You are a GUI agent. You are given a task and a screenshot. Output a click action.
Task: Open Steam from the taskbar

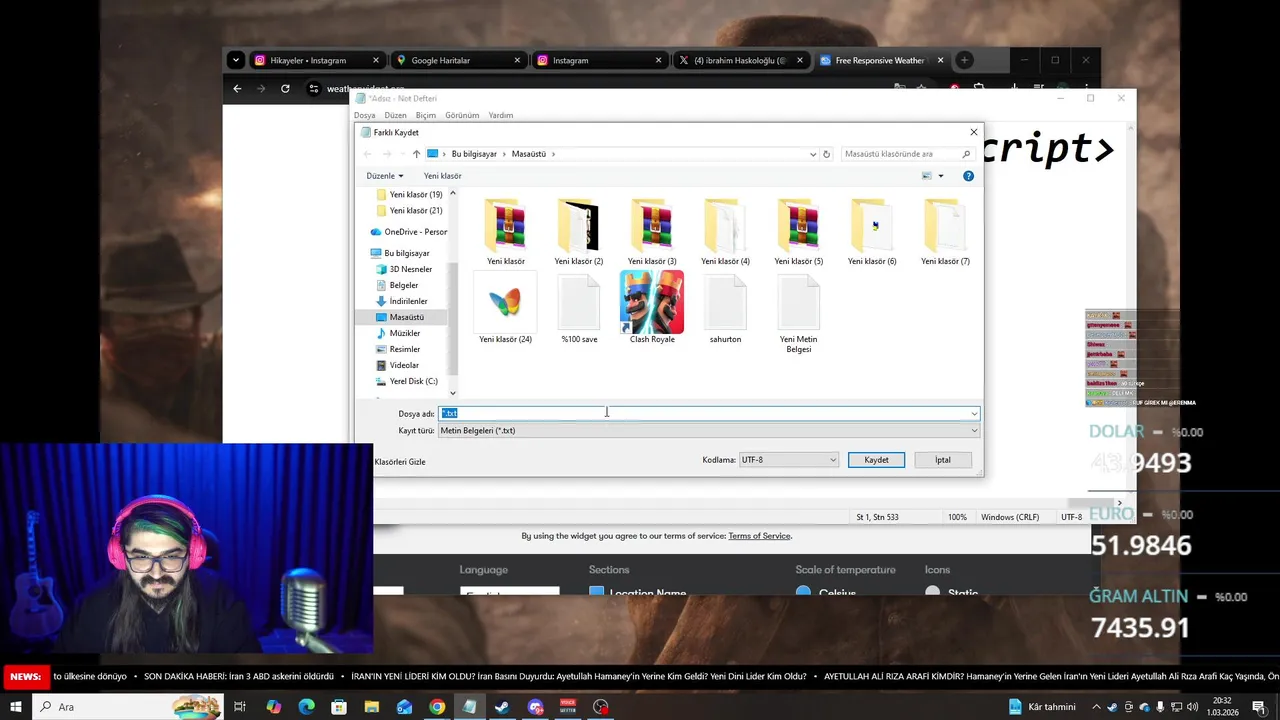502,707
